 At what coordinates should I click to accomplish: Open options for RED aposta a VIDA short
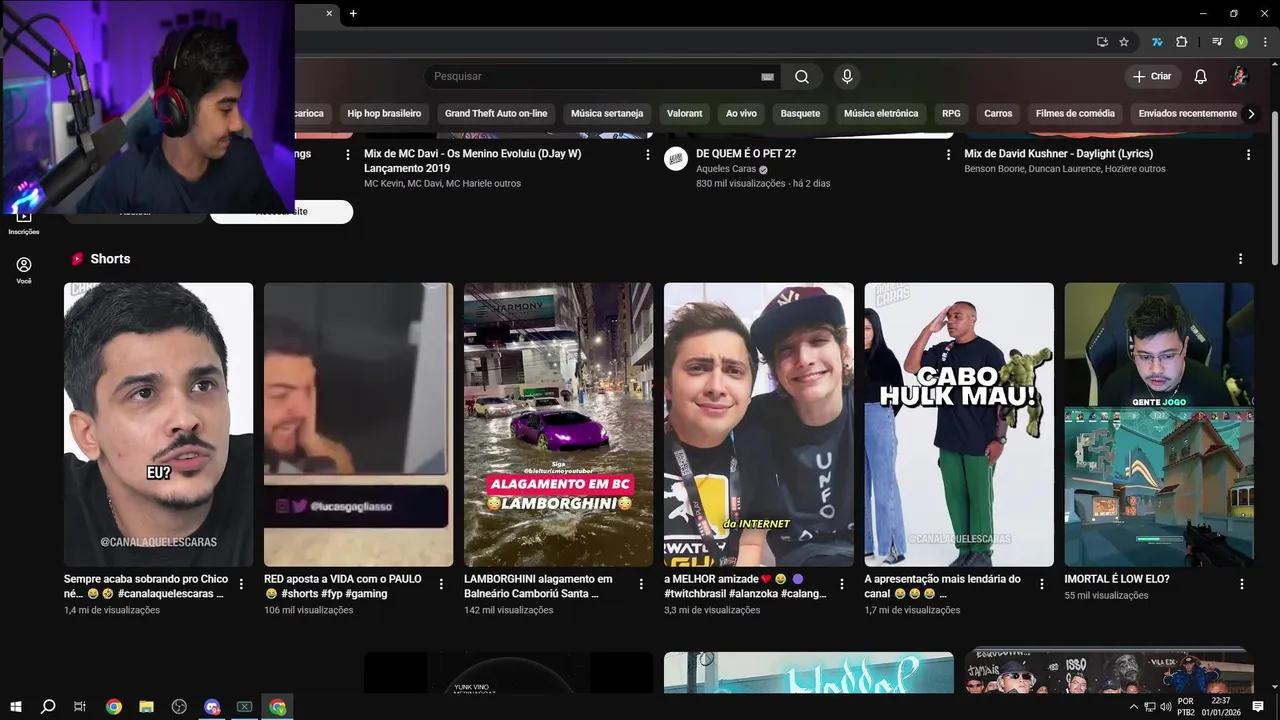coord(441,584)
